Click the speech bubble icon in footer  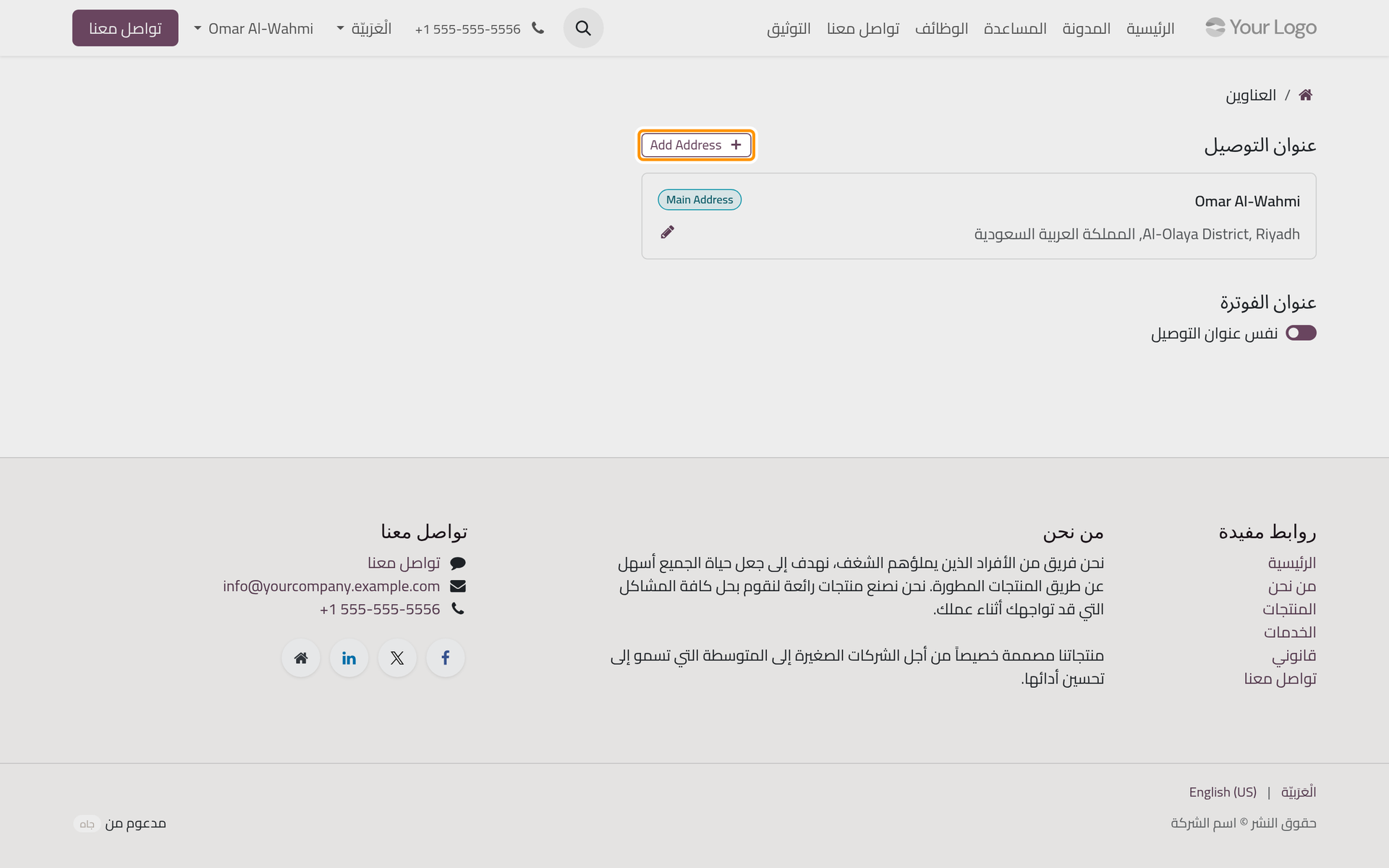(458, 563)
